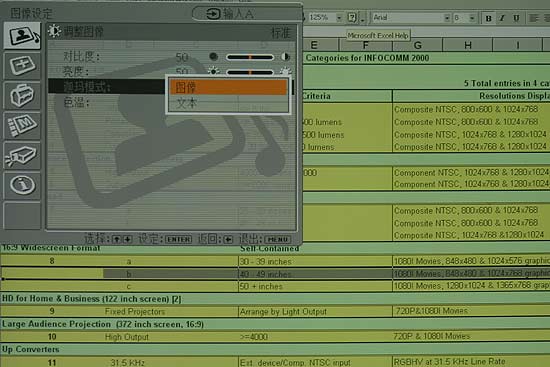Select the display position settings icon

pyautogui.click(x=22, y=66)
